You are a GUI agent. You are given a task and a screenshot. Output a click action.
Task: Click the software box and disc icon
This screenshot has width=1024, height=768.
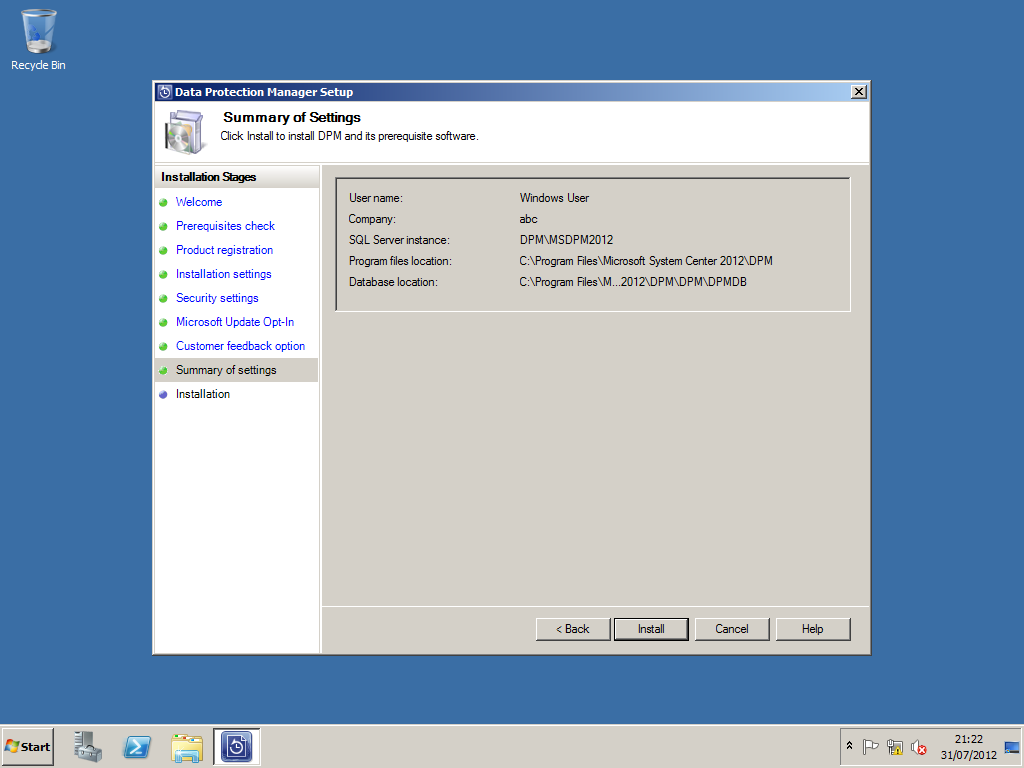pyautogui.click(x=185, y=132)
